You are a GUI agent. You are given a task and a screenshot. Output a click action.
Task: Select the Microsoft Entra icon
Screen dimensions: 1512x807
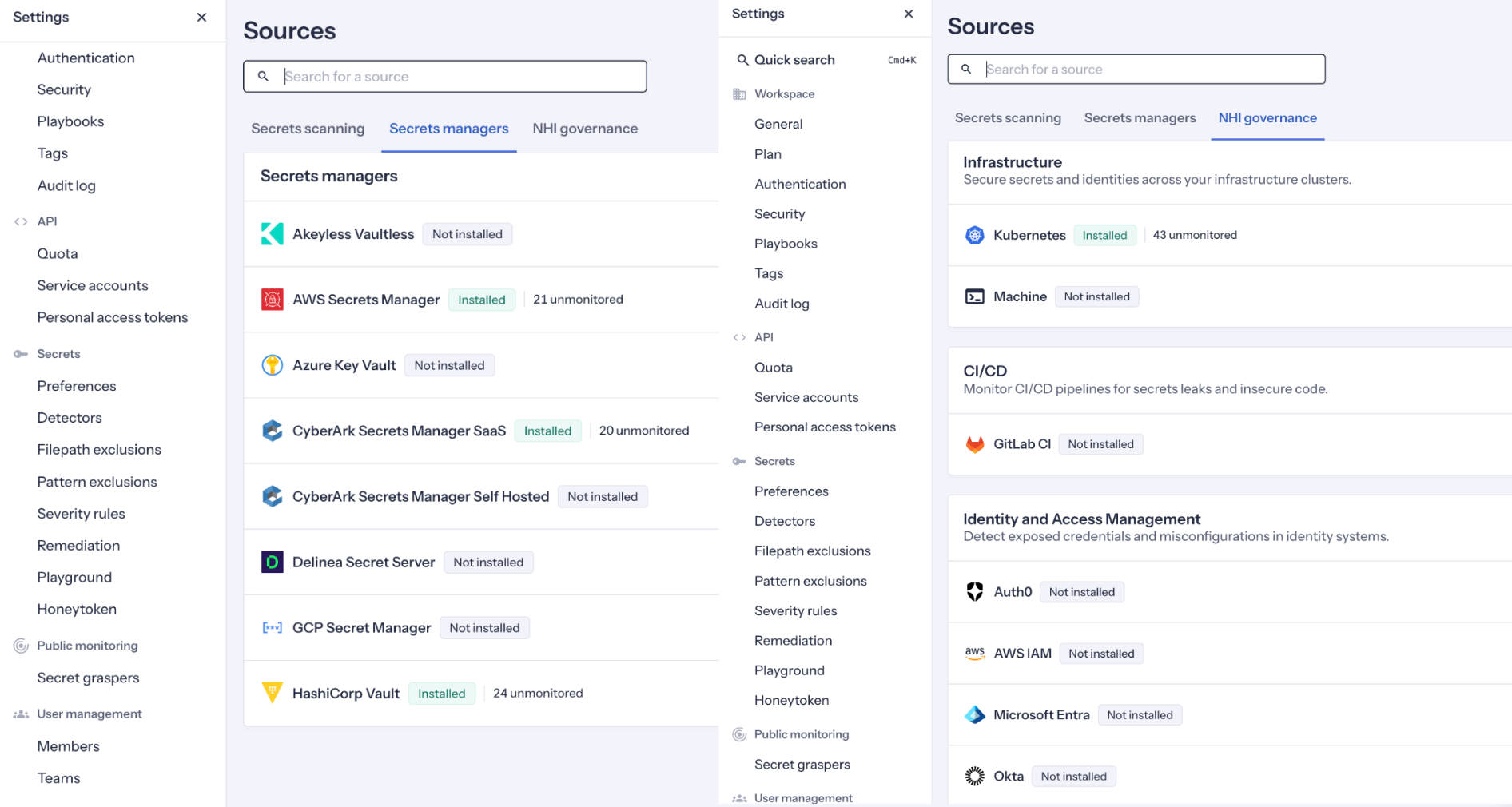[974, 714]
